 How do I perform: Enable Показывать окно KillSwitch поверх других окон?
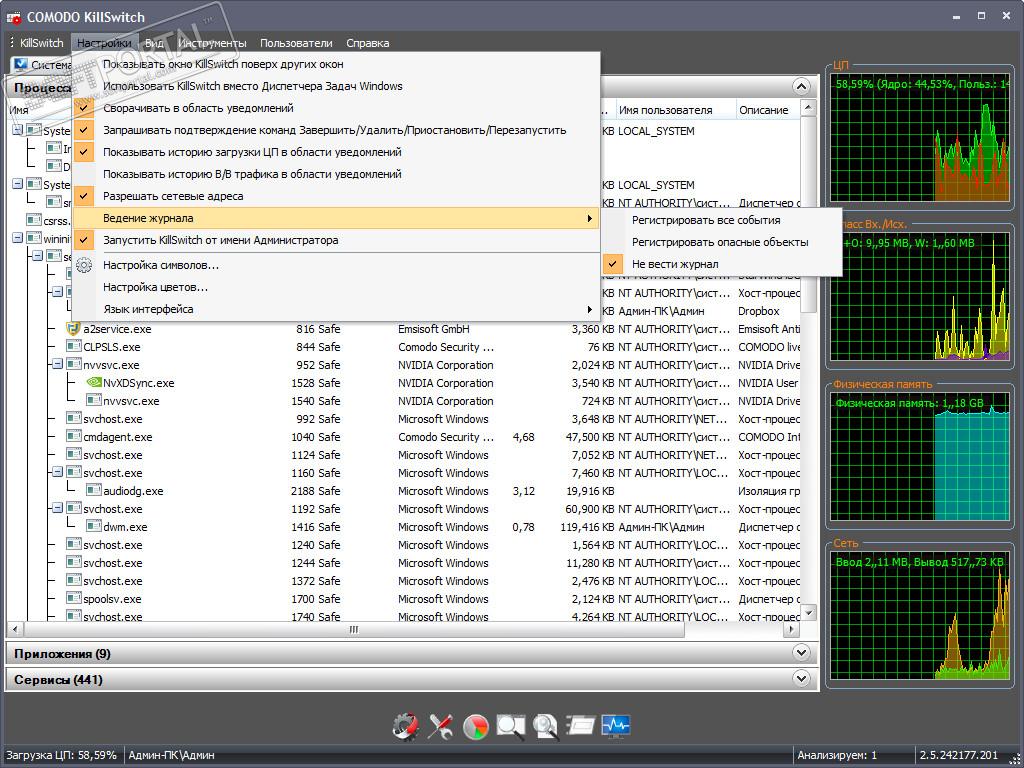pos(336,64)
